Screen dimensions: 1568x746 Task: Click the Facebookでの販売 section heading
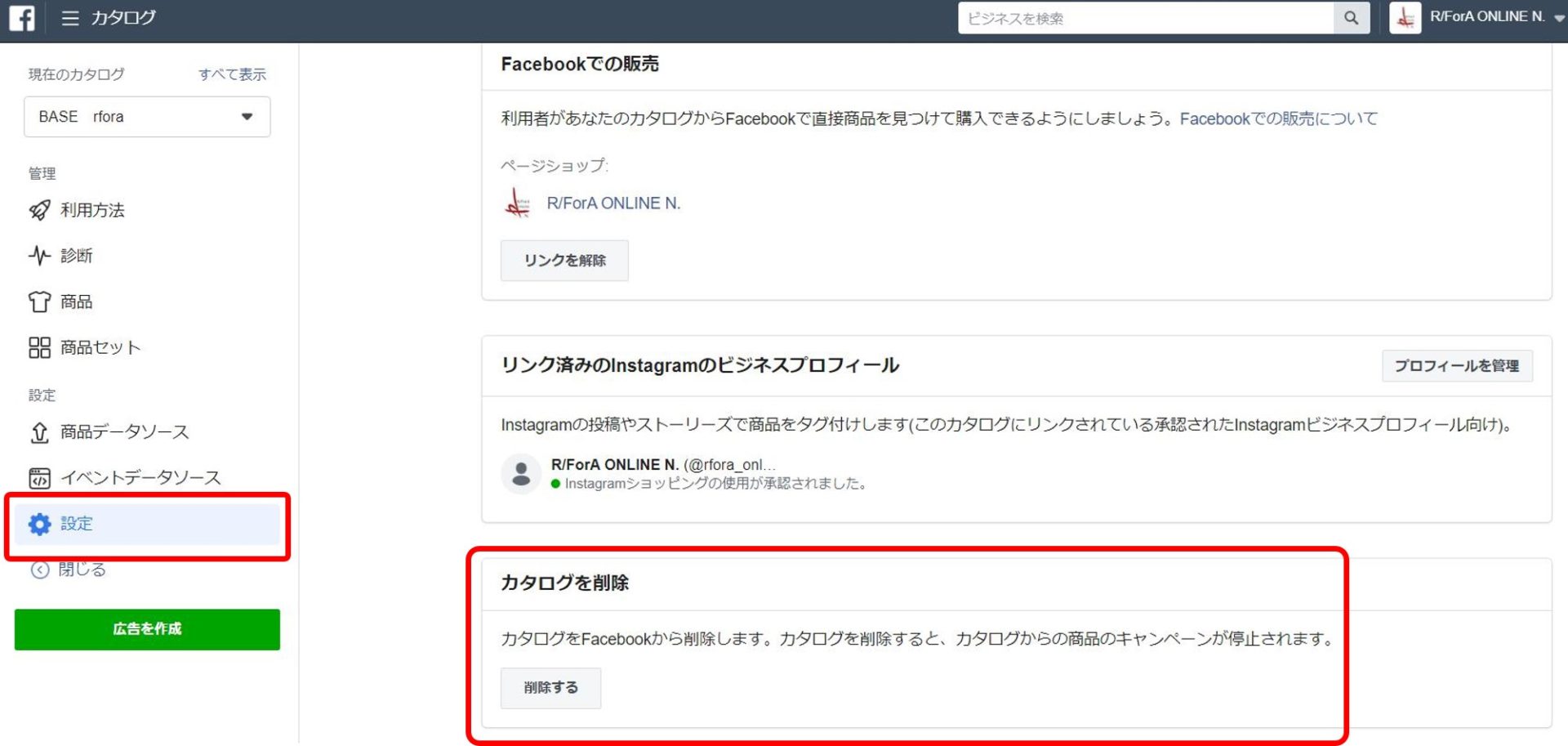[580, 64]
